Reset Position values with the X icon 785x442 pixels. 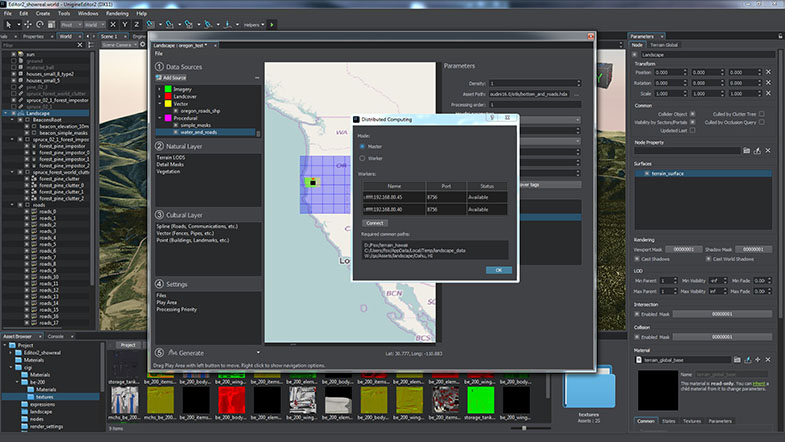pos(768,72)
